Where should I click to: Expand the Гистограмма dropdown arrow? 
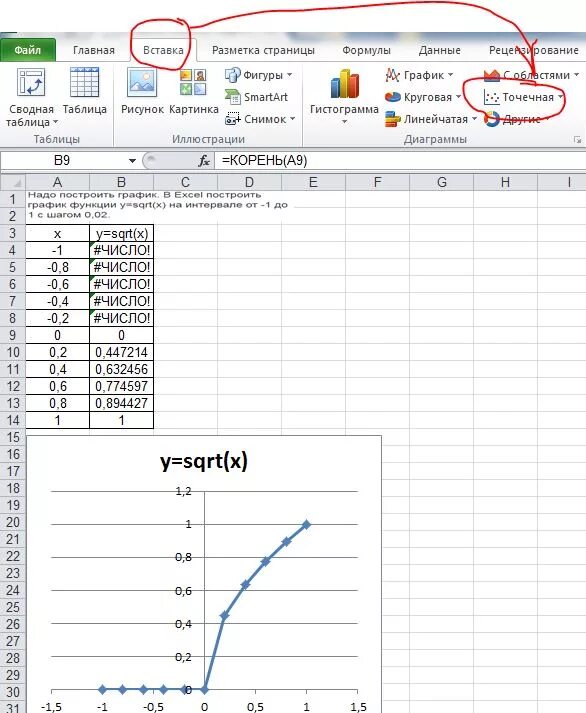344,122
